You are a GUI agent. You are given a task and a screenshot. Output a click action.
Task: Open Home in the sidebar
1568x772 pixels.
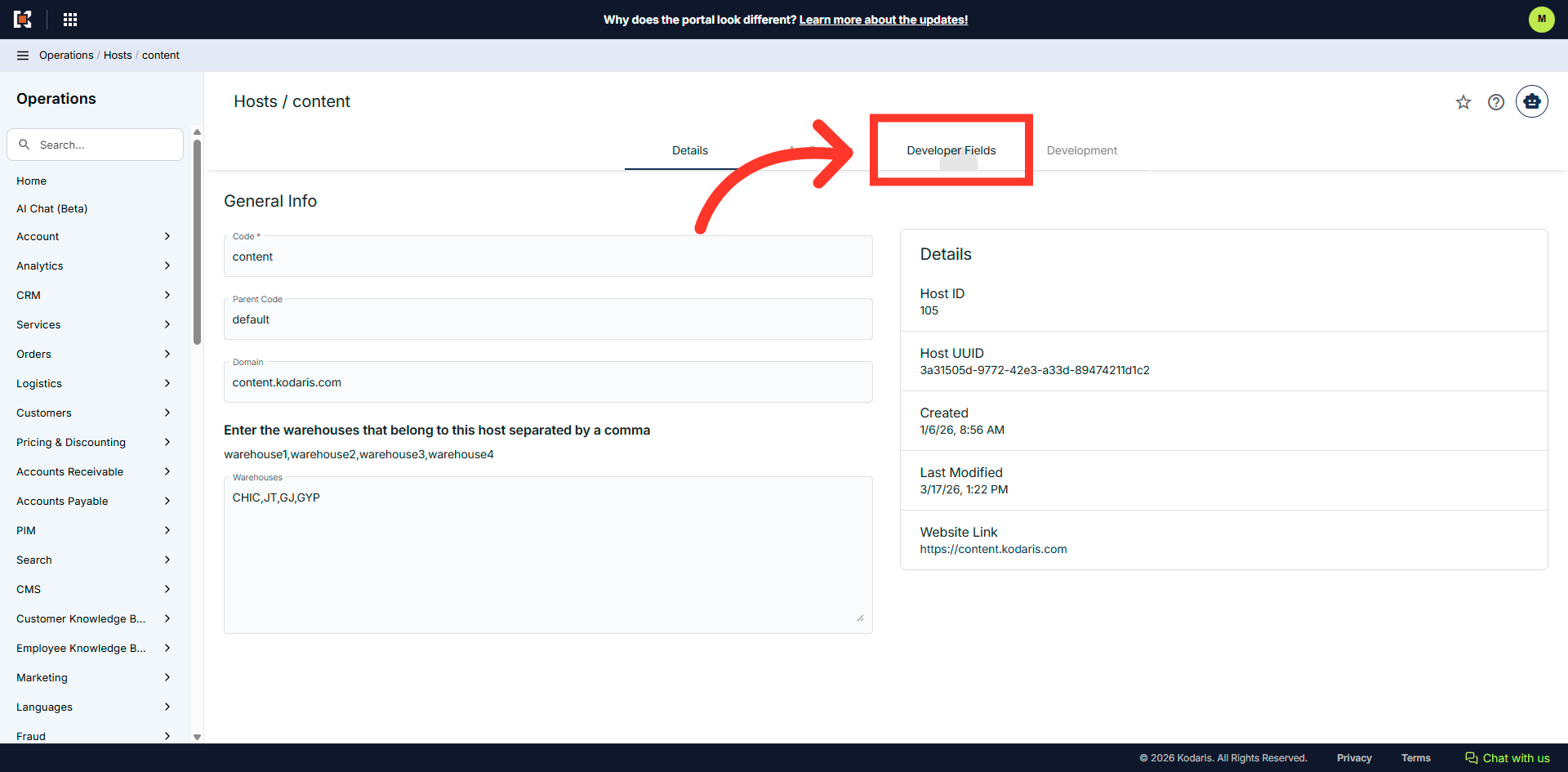pyautogui.click(x=31, y=181)
